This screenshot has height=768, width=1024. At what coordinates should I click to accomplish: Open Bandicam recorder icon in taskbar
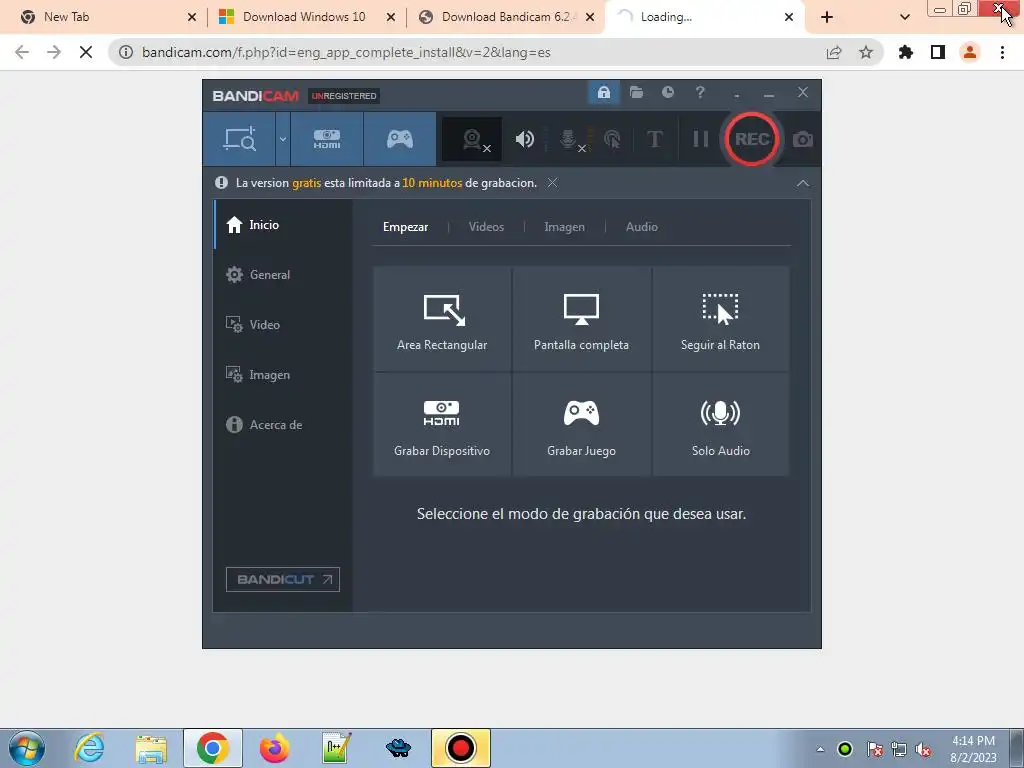(460, 748)
